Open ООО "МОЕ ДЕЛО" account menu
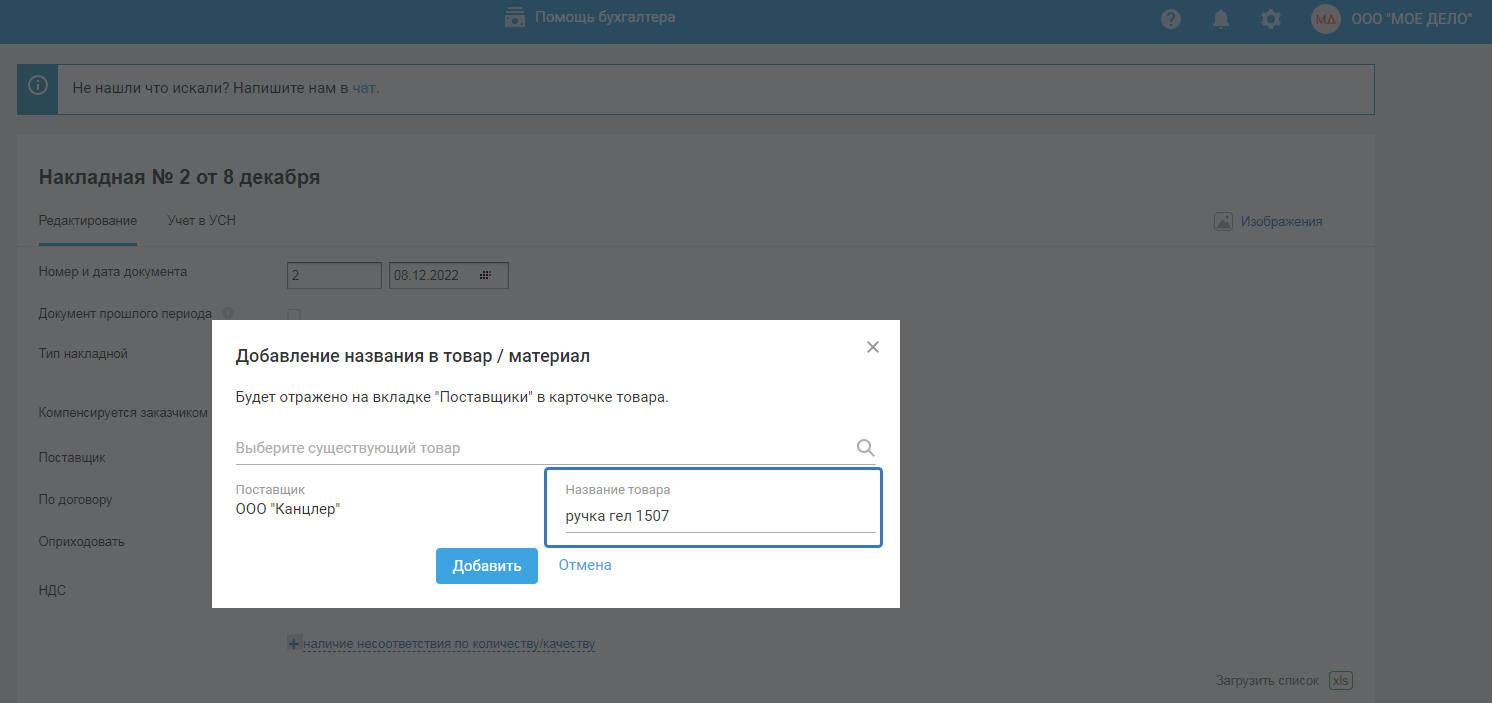 tap(1412, 19)
